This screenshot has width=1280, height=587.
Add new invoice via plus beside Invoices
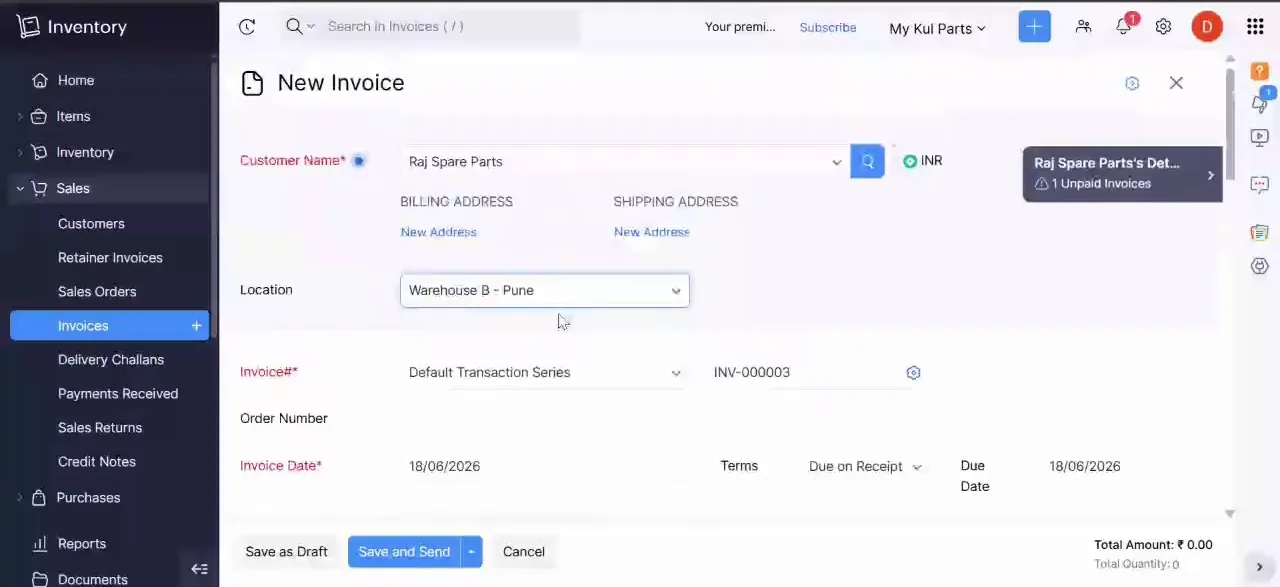(196, 325)
